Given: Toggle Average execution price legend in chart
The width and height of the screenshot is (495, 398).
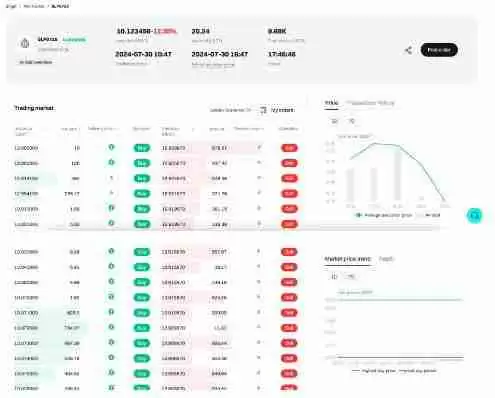Looking at the screenshot, I should [384, 215].
